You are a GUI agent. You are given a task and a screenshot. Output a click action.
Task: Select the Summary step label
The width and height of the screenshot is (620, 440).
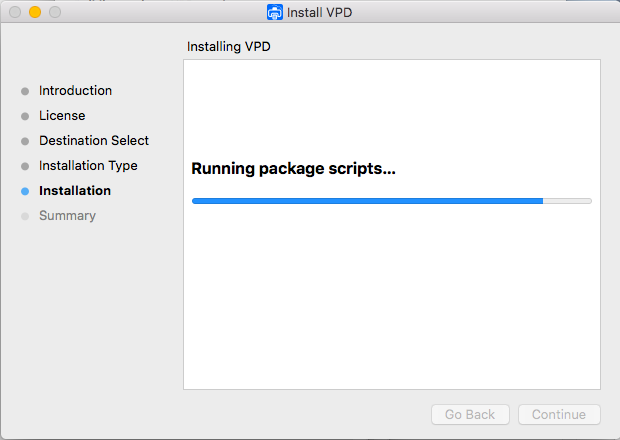tap(67, 216)
